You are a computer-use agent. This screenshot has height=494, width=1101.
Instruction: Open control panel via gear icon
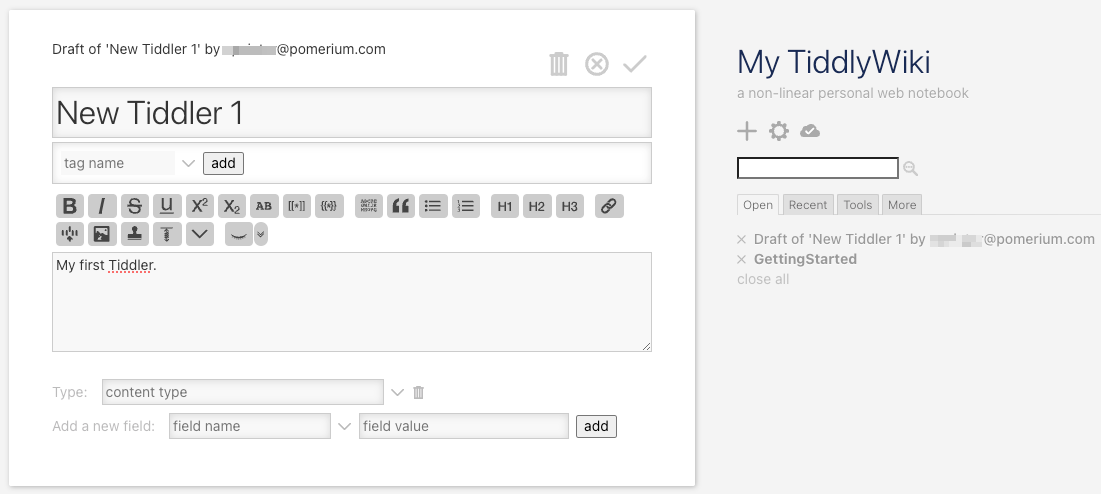click(x=779, y=131)
